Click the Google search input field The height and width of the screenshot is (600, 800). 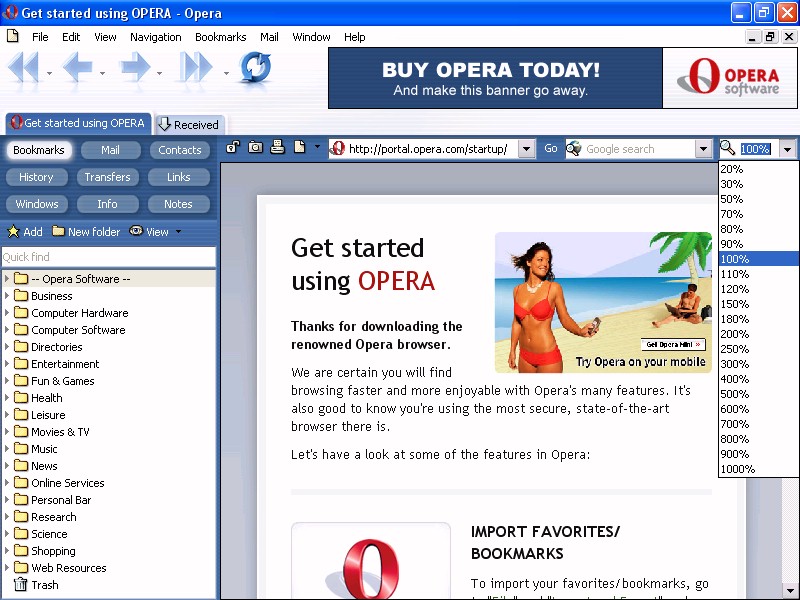pyautogui.click(x=638, y=149)
